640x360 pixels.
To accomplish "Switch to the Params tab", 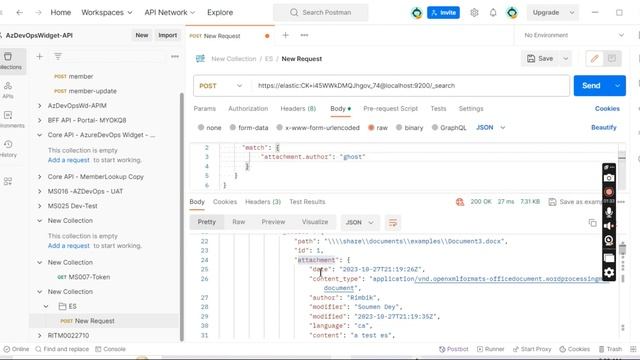I will point(204,109).
